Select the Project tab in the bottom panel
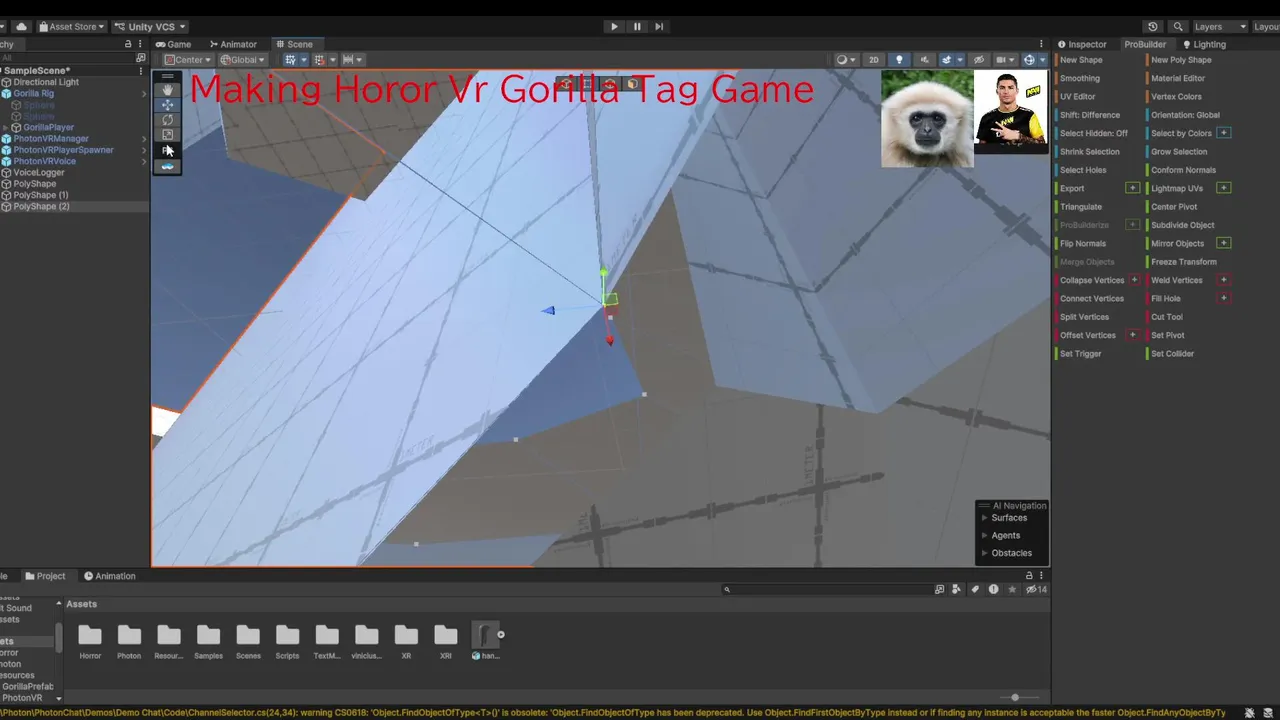The image size is (1280, 720). (x=45, y=576)
